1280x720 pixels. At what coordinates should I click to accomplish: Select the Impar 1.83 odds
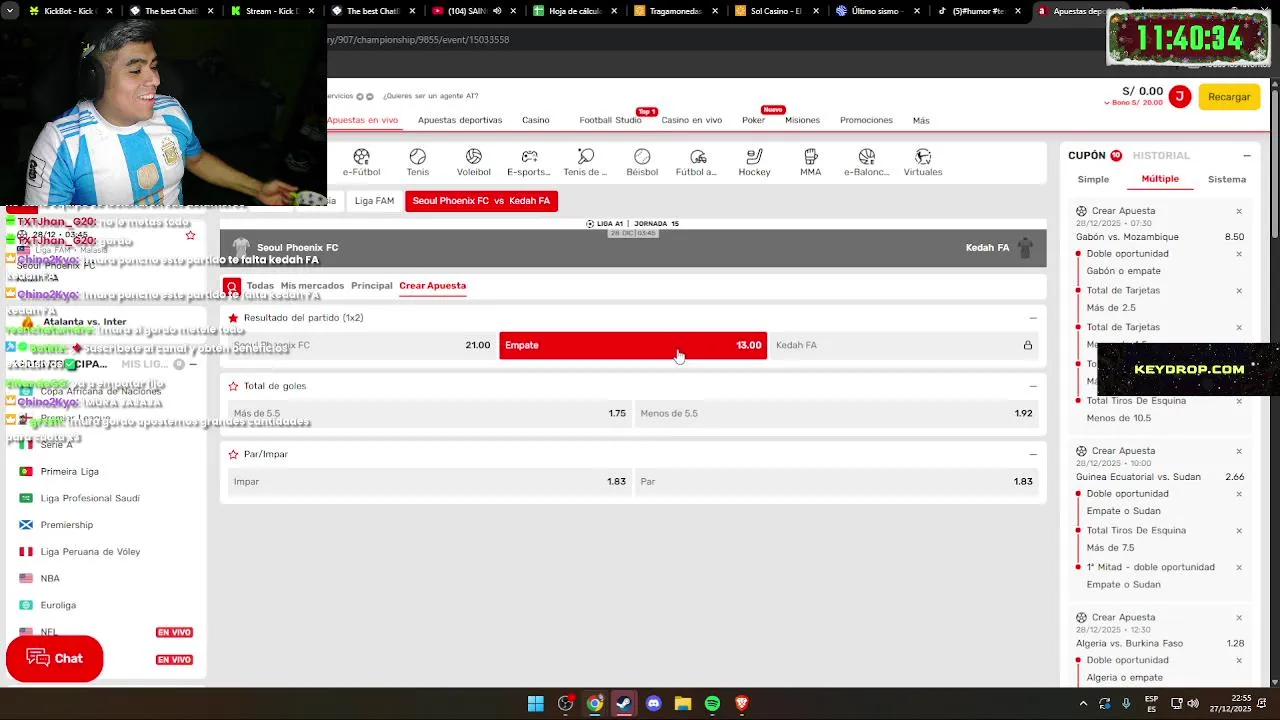430,481
